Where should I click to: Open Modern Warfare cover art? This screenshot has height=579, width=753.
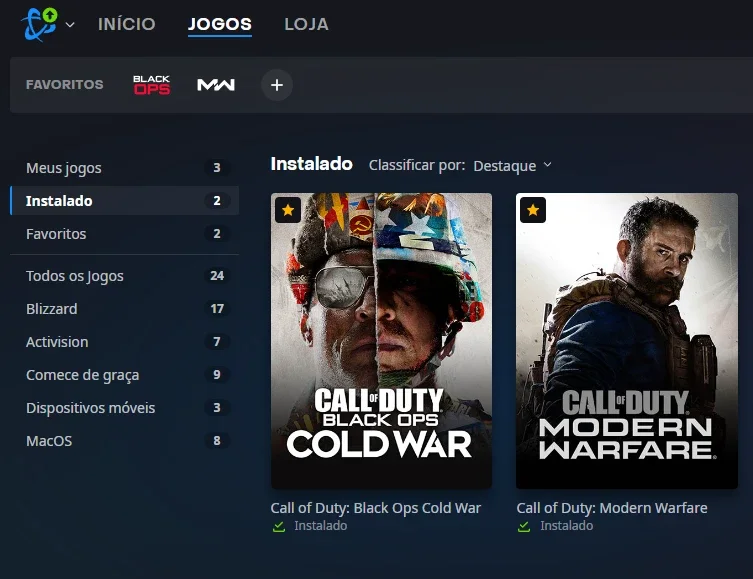coord(627,341)
